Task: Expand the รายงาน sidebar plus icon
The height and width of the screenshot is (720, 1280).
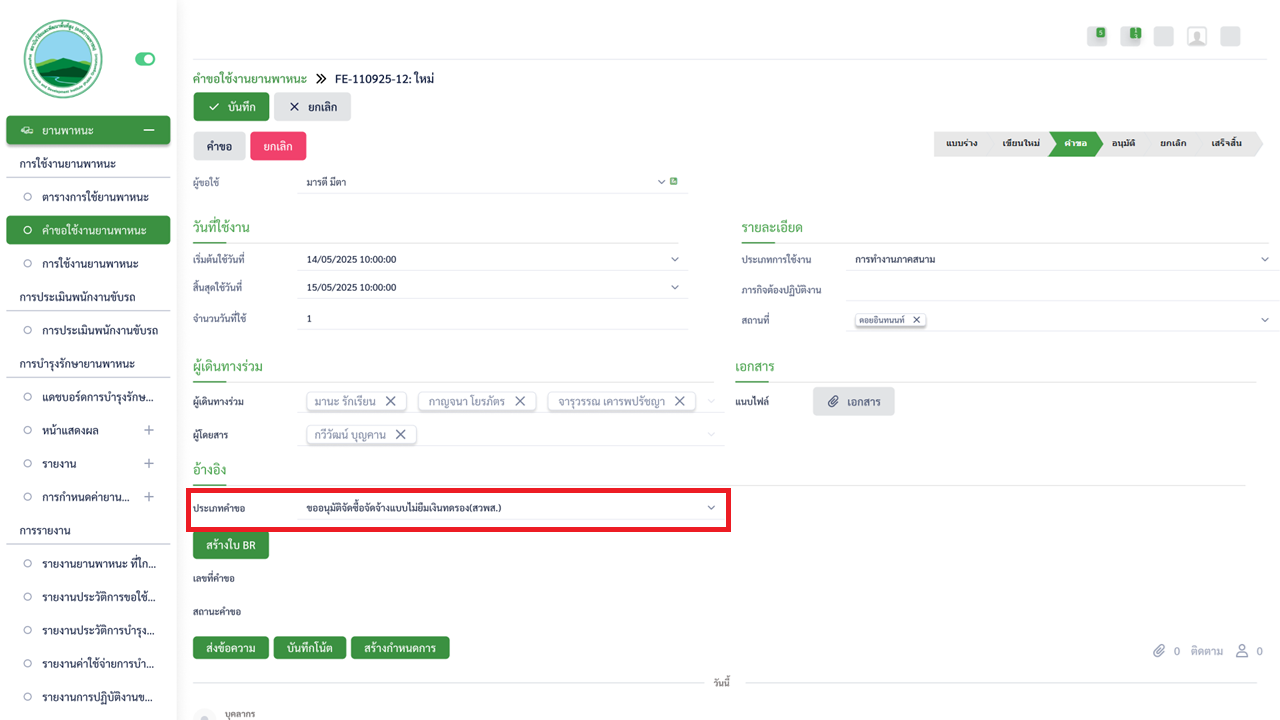Action: click(x=149, y=463)
